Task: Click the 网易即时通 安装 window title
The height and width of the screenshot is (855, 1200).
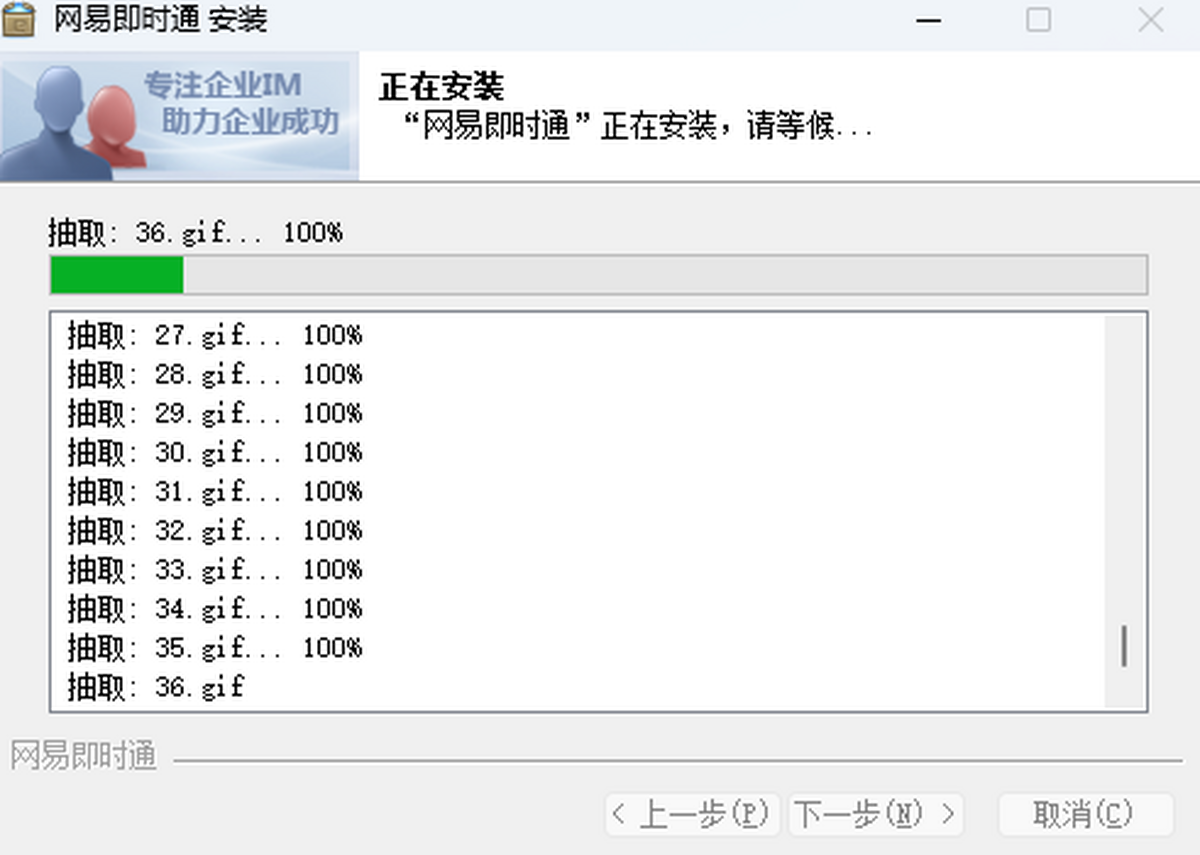Action: pyautogui.click(x=160, y=19)
